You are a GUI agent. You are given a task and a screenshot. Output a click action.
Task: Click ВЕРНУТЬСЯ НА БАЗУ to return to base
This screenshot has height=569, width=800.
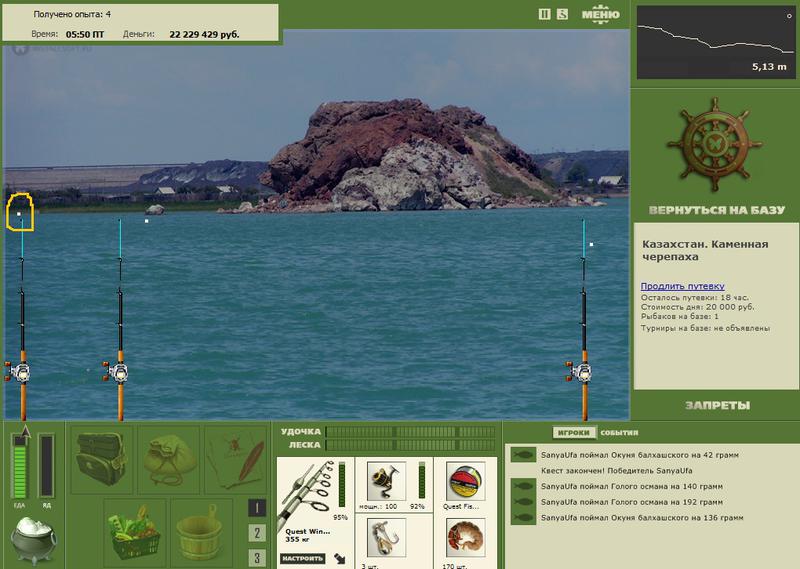(x=716, y=210)
